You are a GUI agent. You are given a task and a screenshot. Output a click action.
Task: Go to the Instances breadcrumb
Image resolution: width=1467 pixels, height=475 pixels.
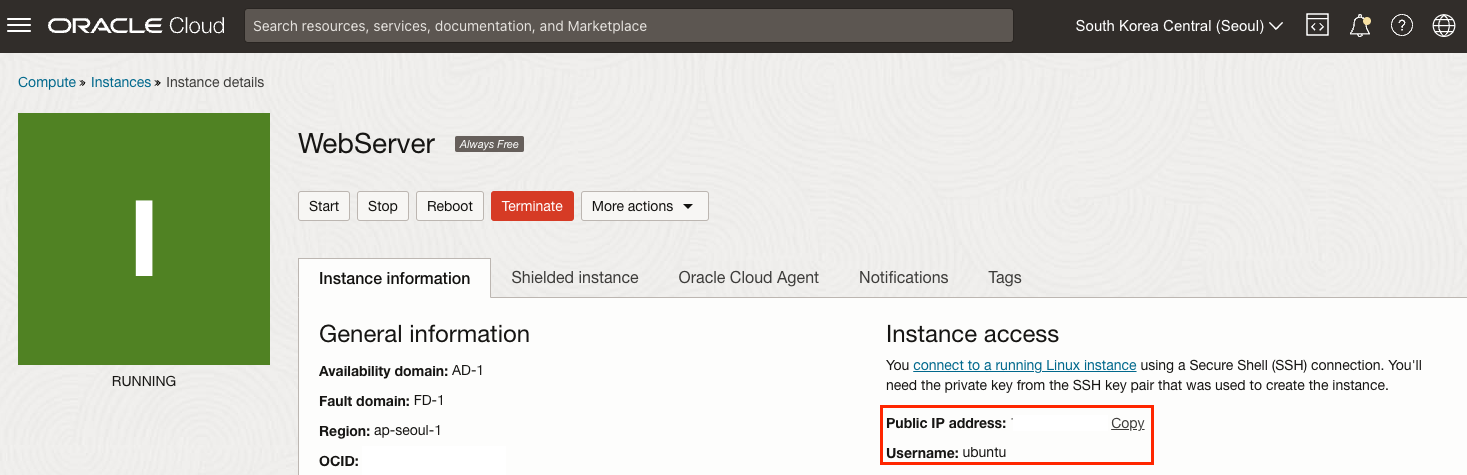click(120, 82)
